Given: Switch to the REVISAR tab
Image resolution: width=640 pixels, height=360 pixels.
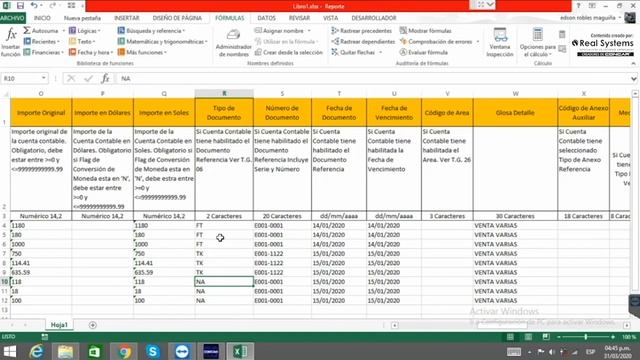Looking at the screenshot, I should (299, 18).
